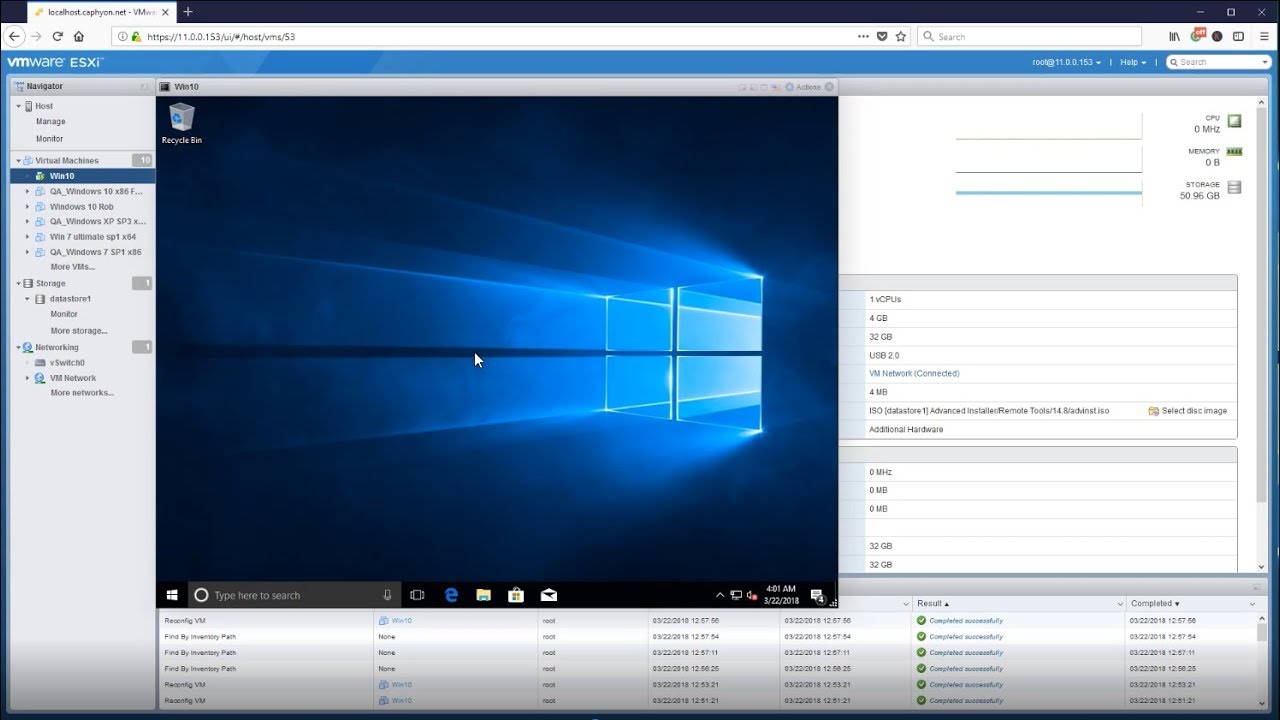Click the Firefox back button
The height and width of the screenshot is (720, 1280).
coord(14,36)
